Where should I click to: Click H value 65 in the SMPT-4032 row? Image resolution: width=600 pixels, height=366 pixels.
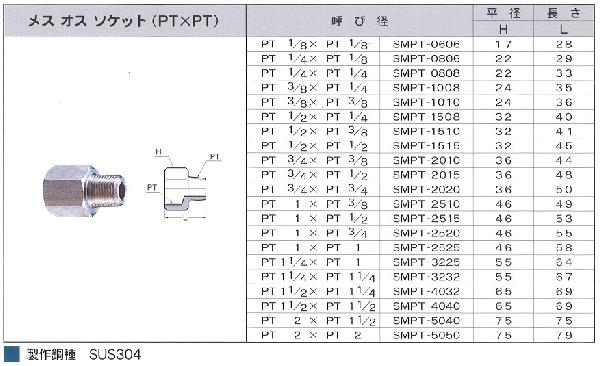pos(503,292)
